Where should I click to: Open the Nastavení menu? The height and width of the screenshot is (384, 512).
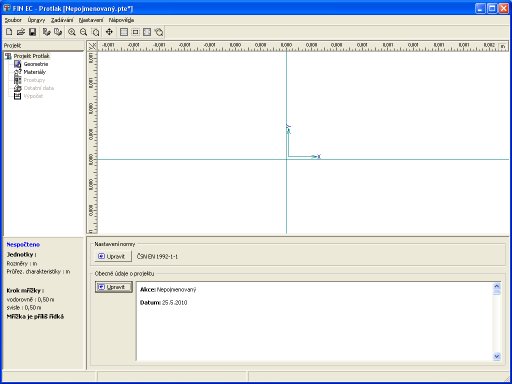(91, 20)
